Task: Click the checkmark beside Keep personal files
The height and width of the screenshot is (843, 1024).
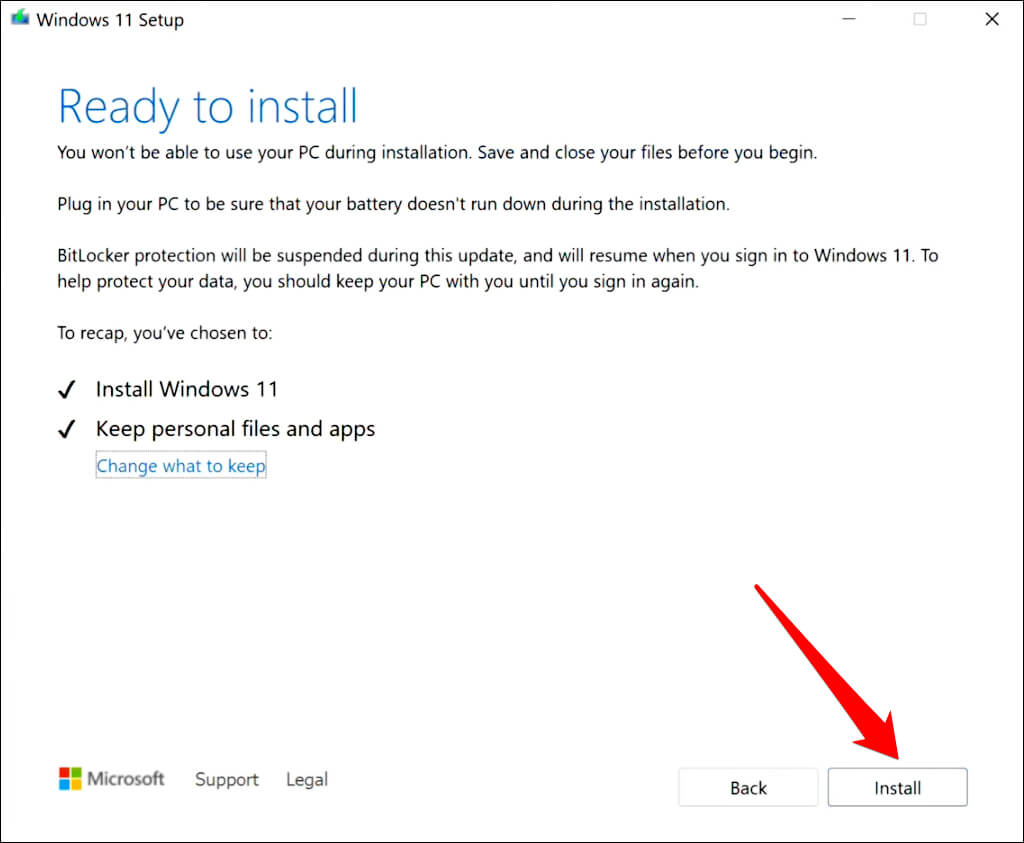Action: tap(67, 430)
